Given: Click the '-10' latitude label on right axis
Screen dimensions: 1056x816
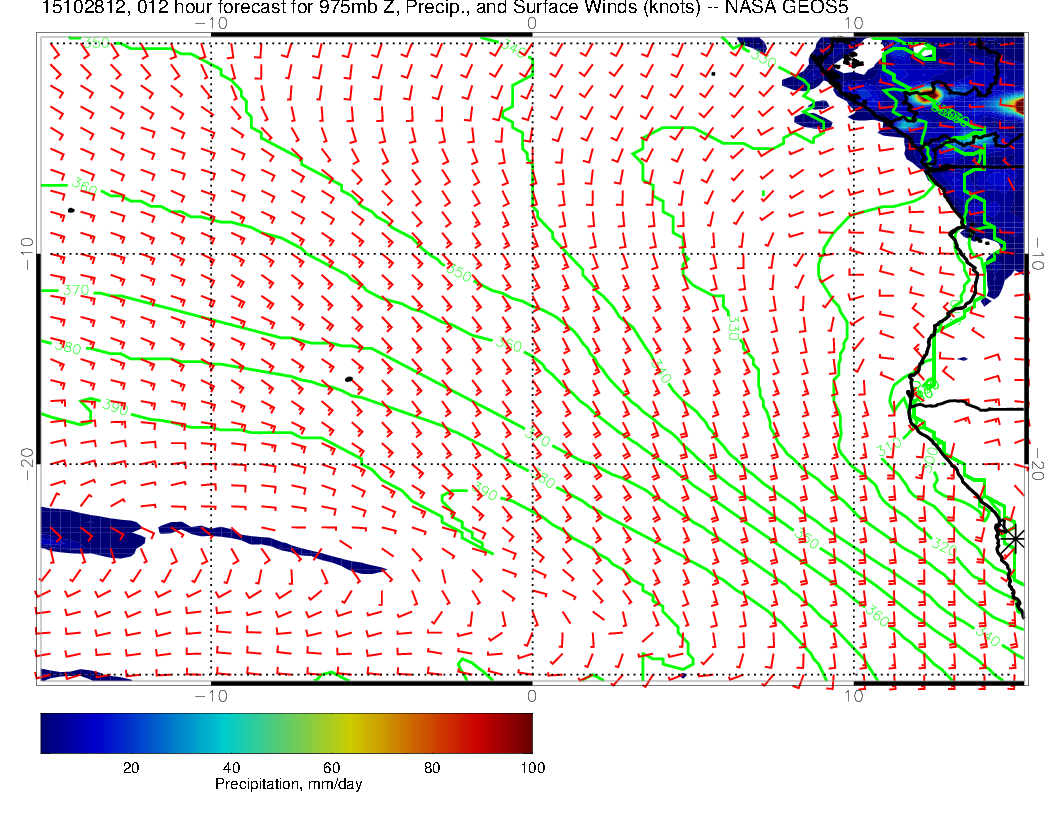Looking at the screenshot, I should 1038,254.
